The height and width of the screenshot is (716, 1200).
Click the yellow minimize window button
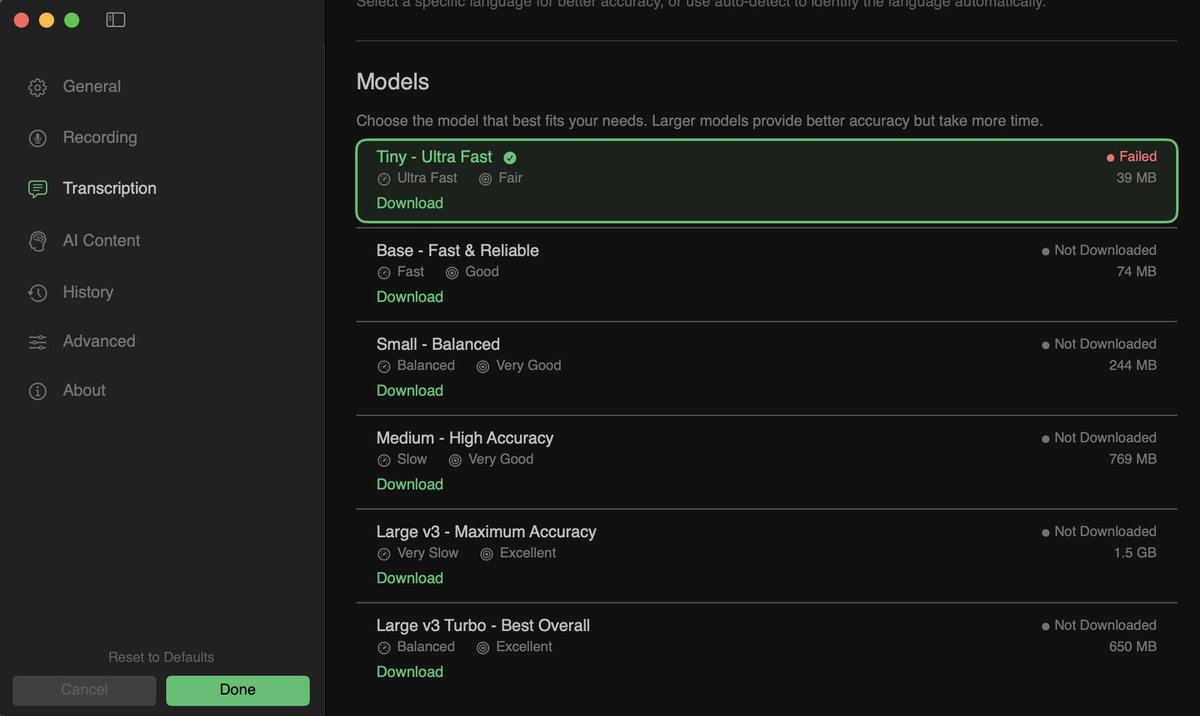[x=46, y=20]
